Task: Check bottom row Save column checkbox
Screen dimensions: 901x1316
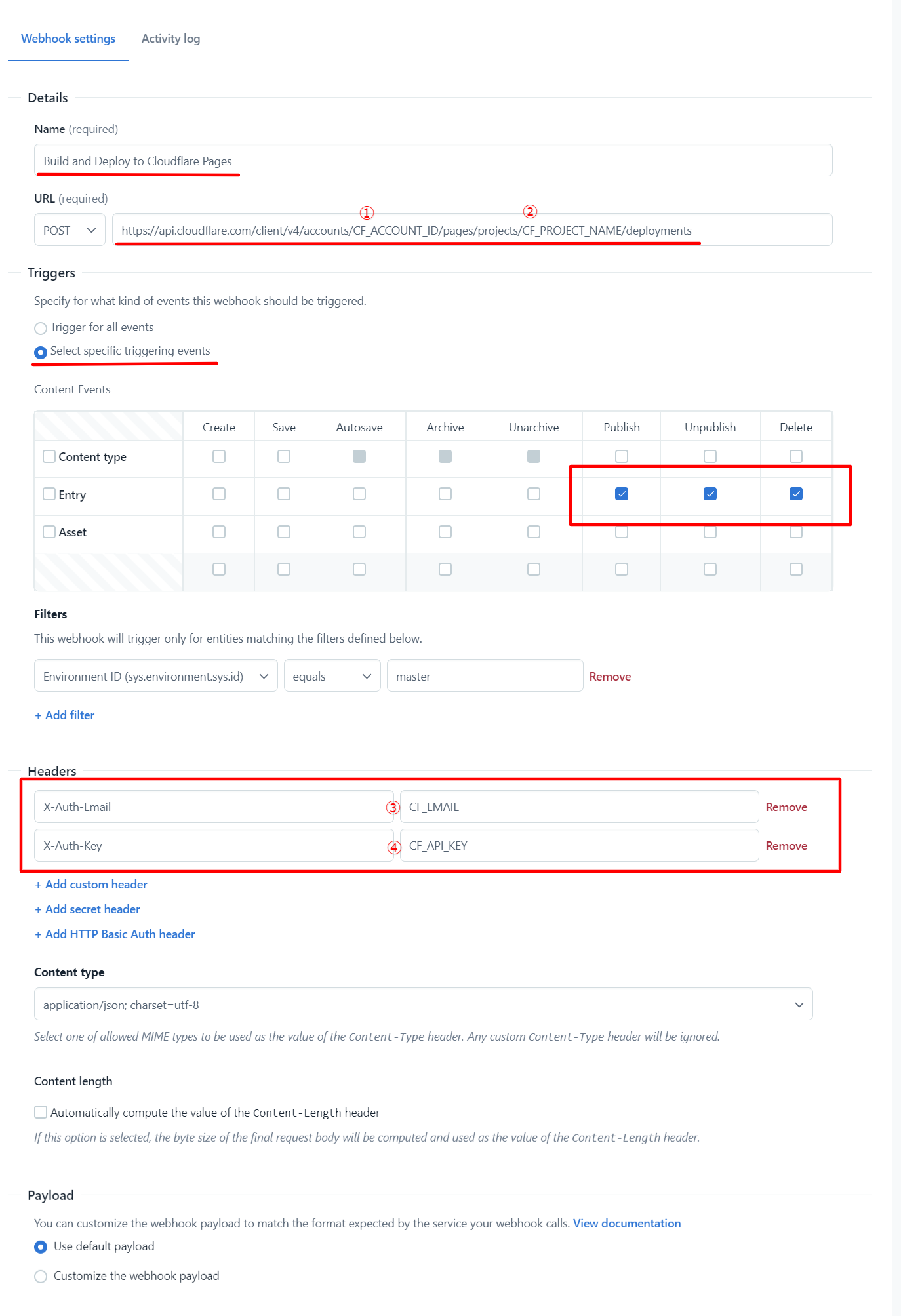Action: coord(284,569)
